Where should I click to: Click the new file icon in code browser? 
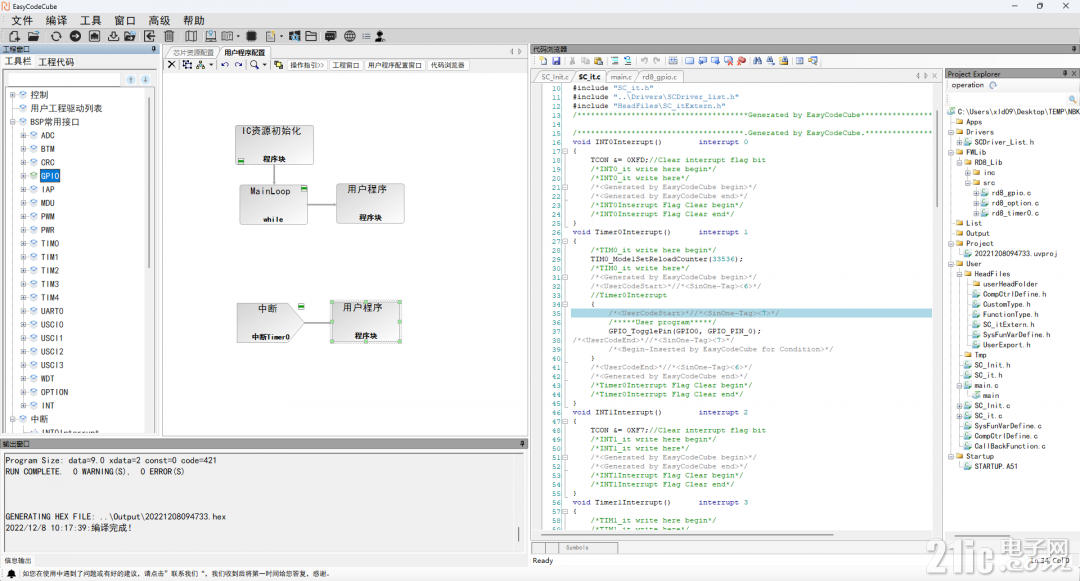(x=543, y=61)
